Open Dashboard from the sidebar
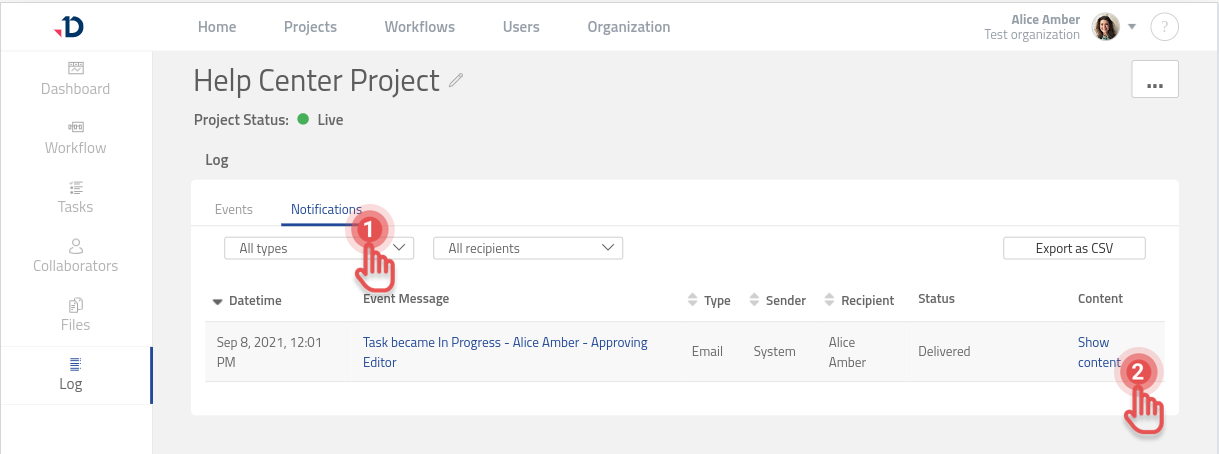Image resolution: width=1219 pixels, height=454 pixels. tap(75, 79)
